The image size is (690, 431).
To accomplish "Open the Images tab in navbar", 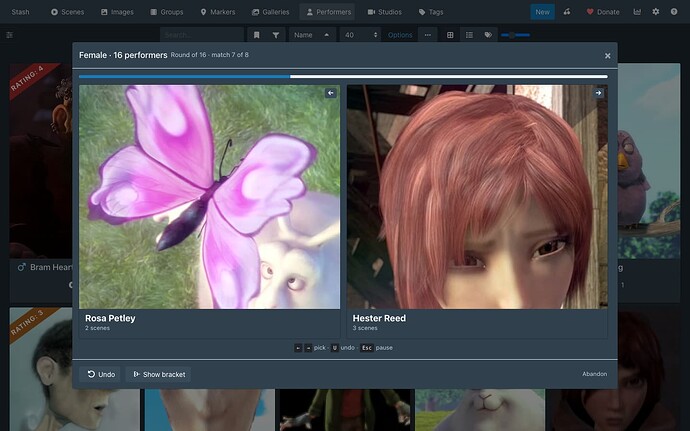I will tap(117, 12).
